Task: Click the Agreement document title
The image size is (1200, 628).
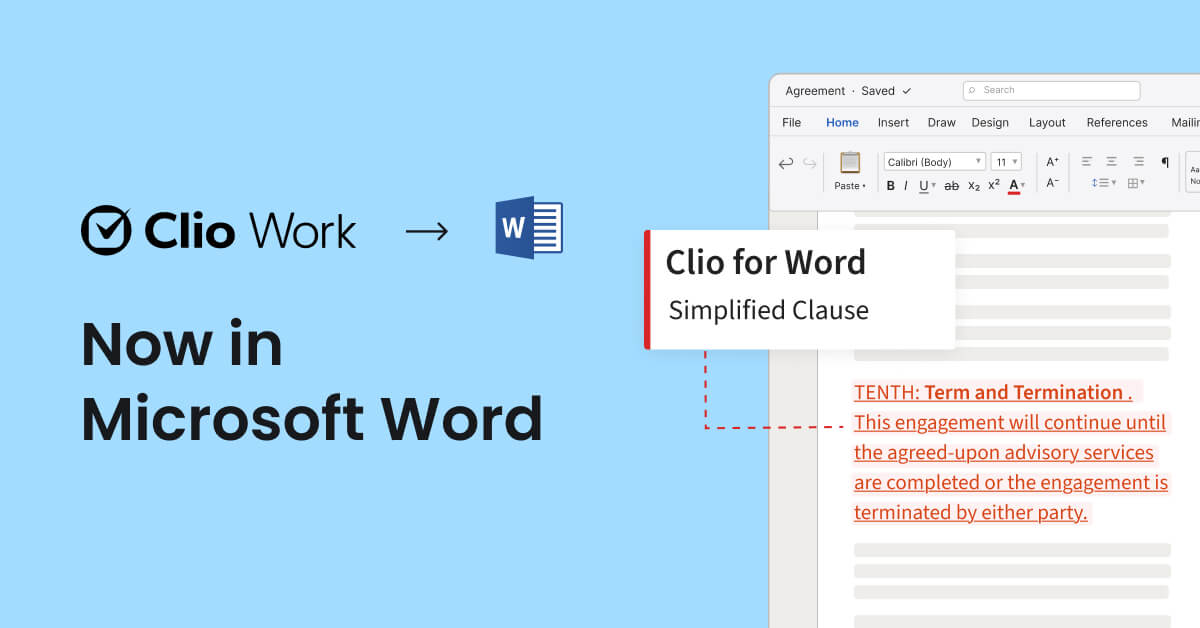Action: [815, 91]
